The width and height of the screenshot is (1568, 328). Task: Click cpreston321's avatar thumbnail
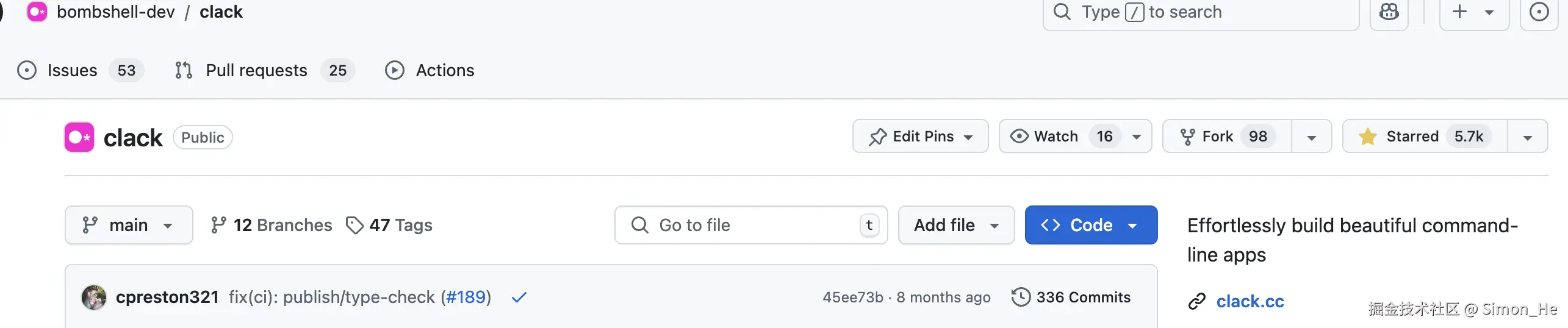click(x=94, y=298)
